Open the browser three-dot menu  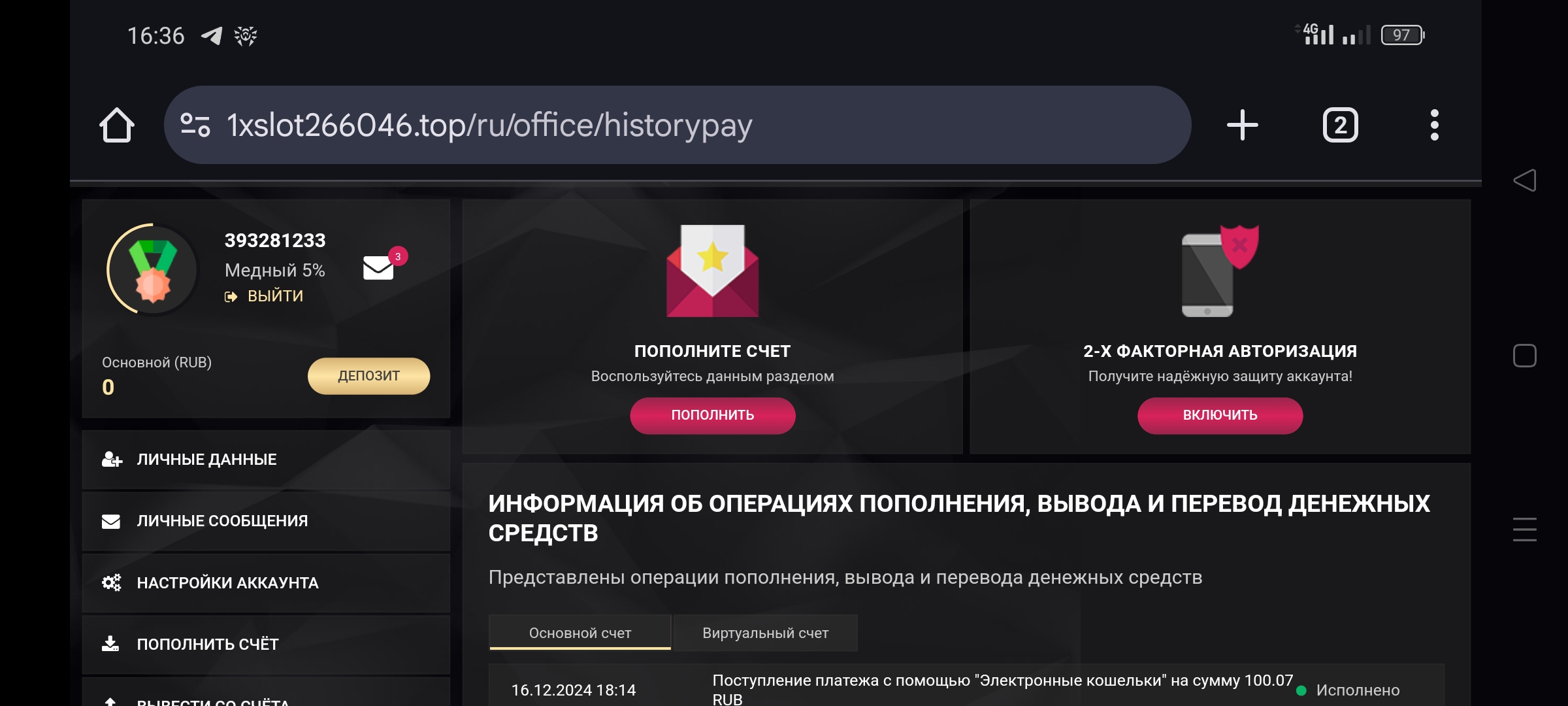(x=1434, y=125)
